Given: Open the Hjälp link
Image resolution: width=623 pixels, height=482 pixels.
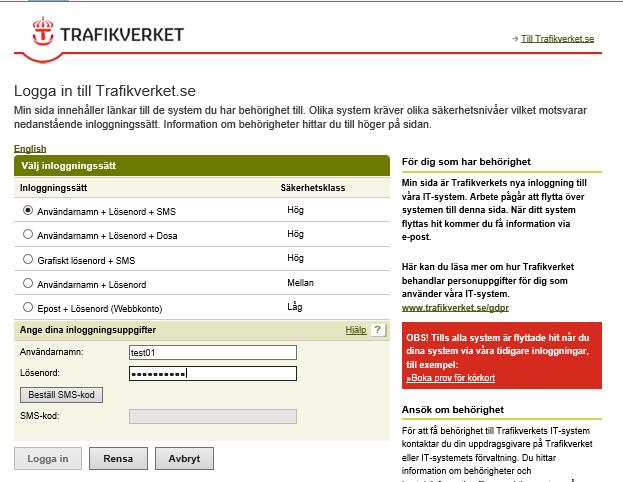Looking at the screenshot, I should [356, 330].
